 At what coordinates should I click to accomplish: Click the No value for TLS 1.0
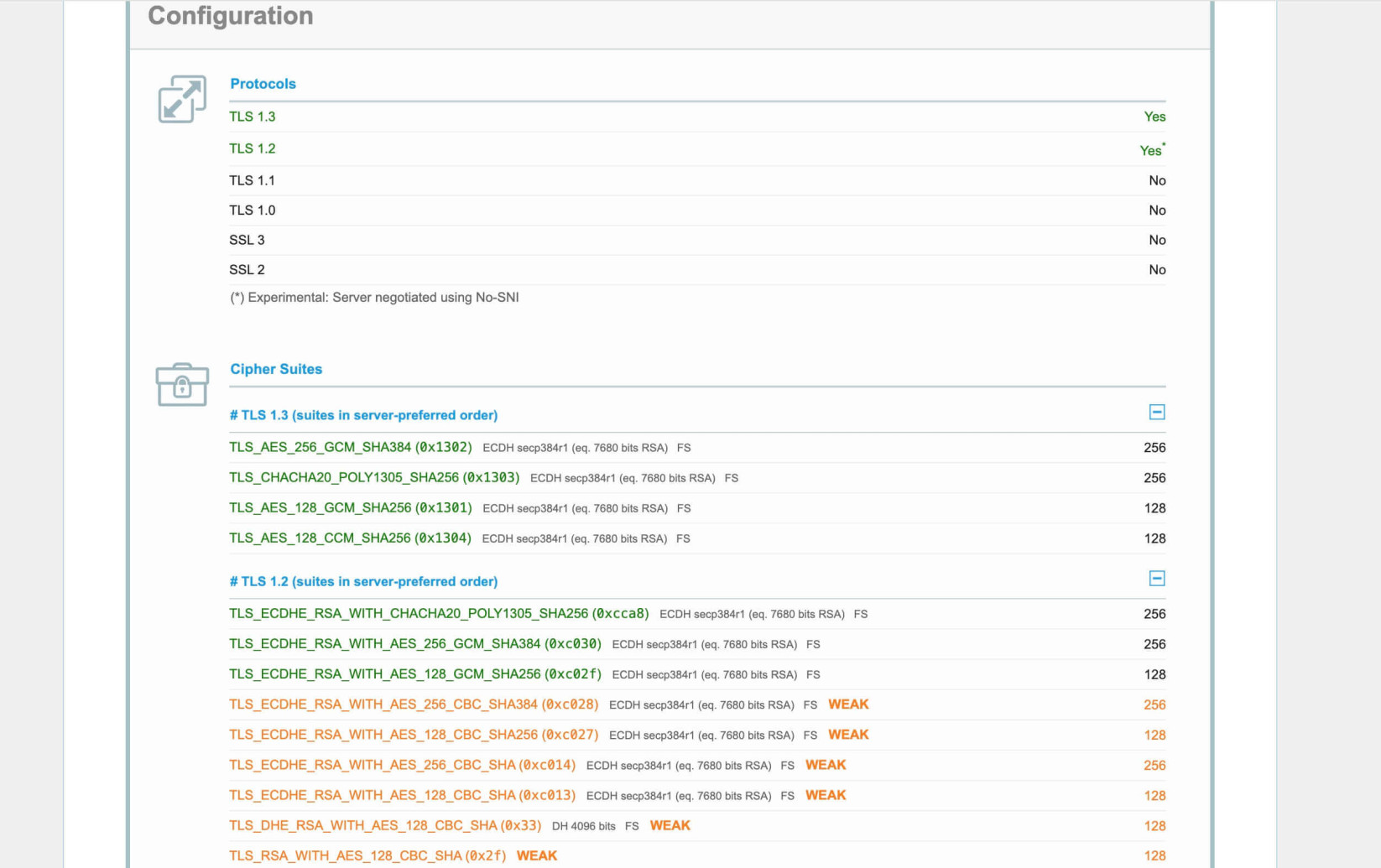pyautogui.click(x=1157, y=211)
